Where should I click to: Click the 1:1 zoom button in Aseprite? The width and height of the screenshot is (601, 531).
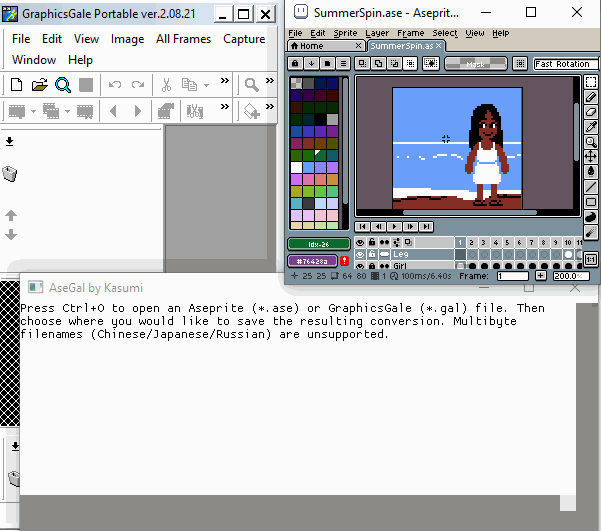pyautogui.click(x=591, y=260)
